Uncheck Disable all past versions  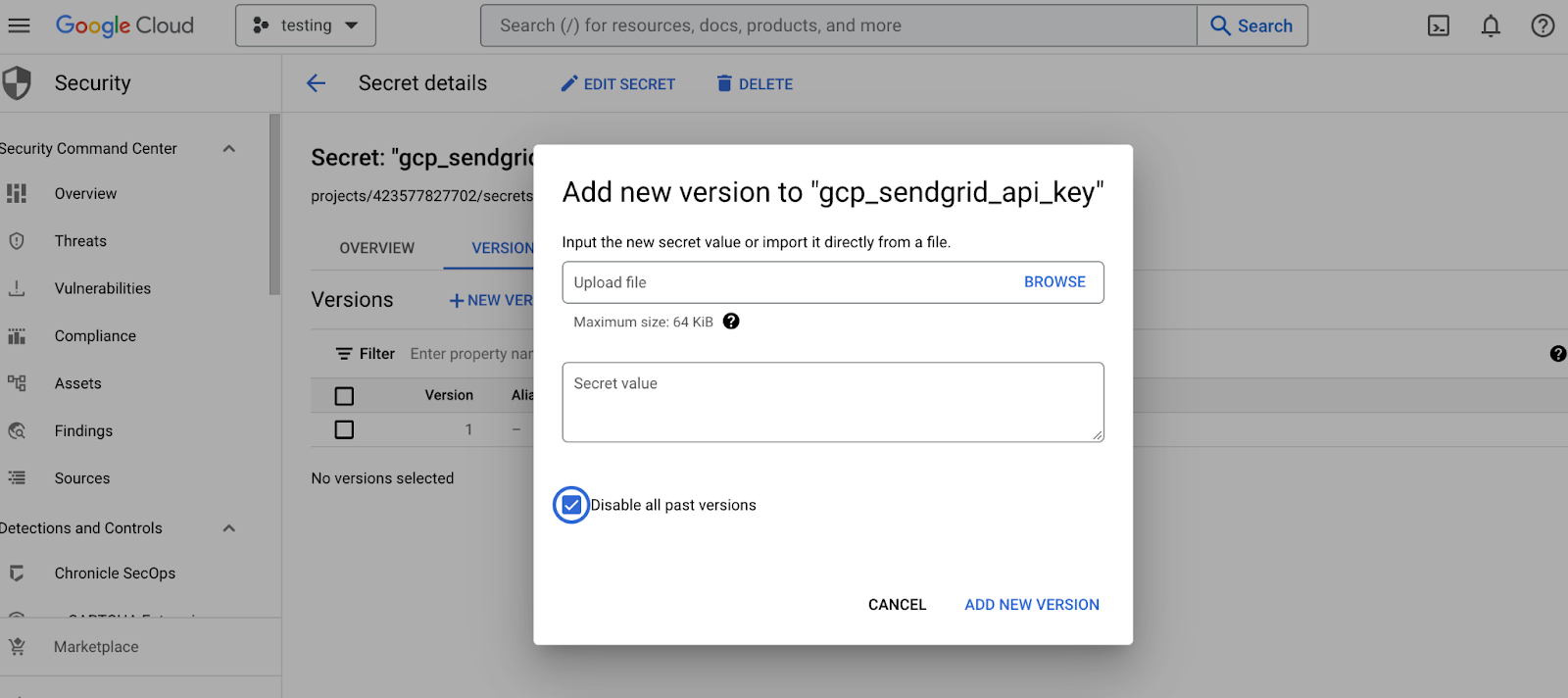coord(571,505)
